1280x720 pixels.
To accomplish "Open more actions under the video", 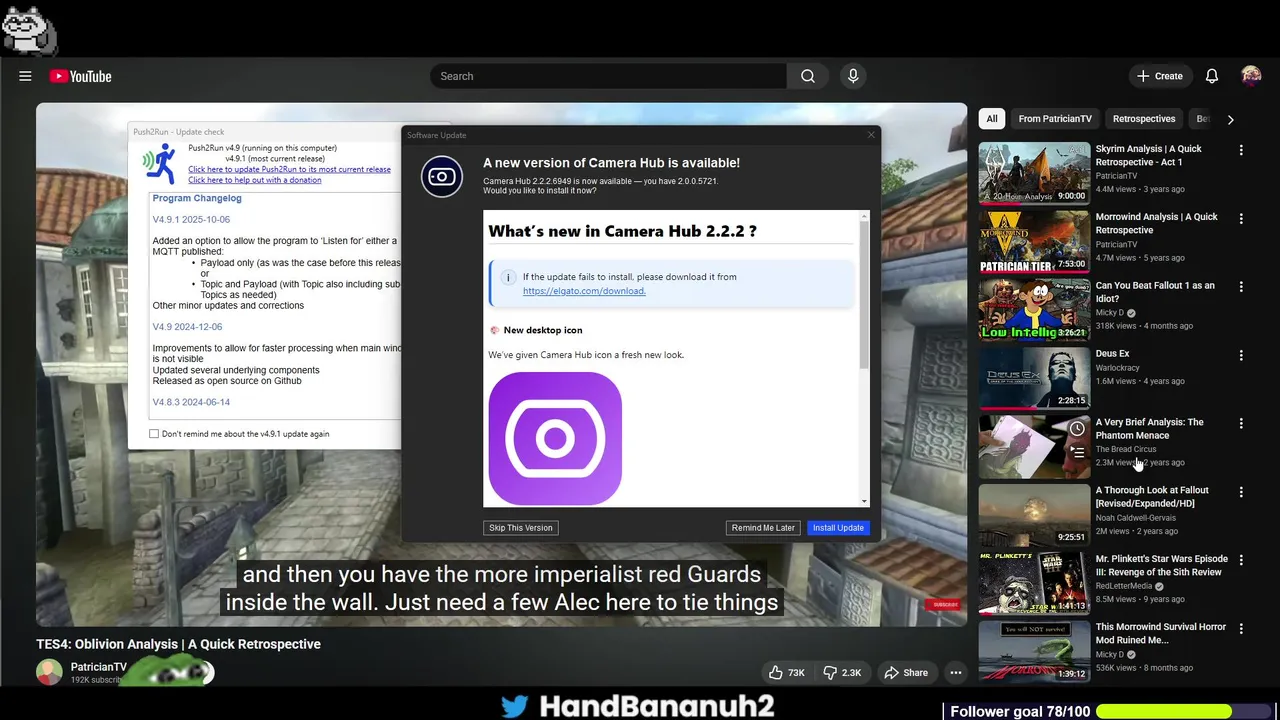I will click(x=956, y=673).
